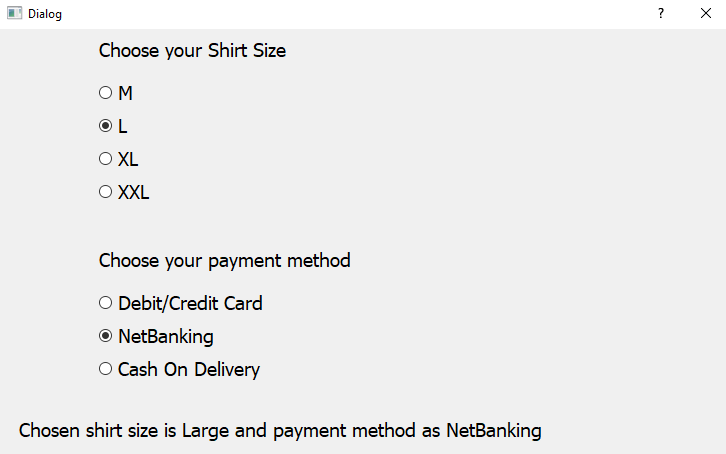Viewport: 726px width, 454px height.
Task: Click the 'Choose your payment method' heading
Action: pyautogui.click(x=225, y=261)
